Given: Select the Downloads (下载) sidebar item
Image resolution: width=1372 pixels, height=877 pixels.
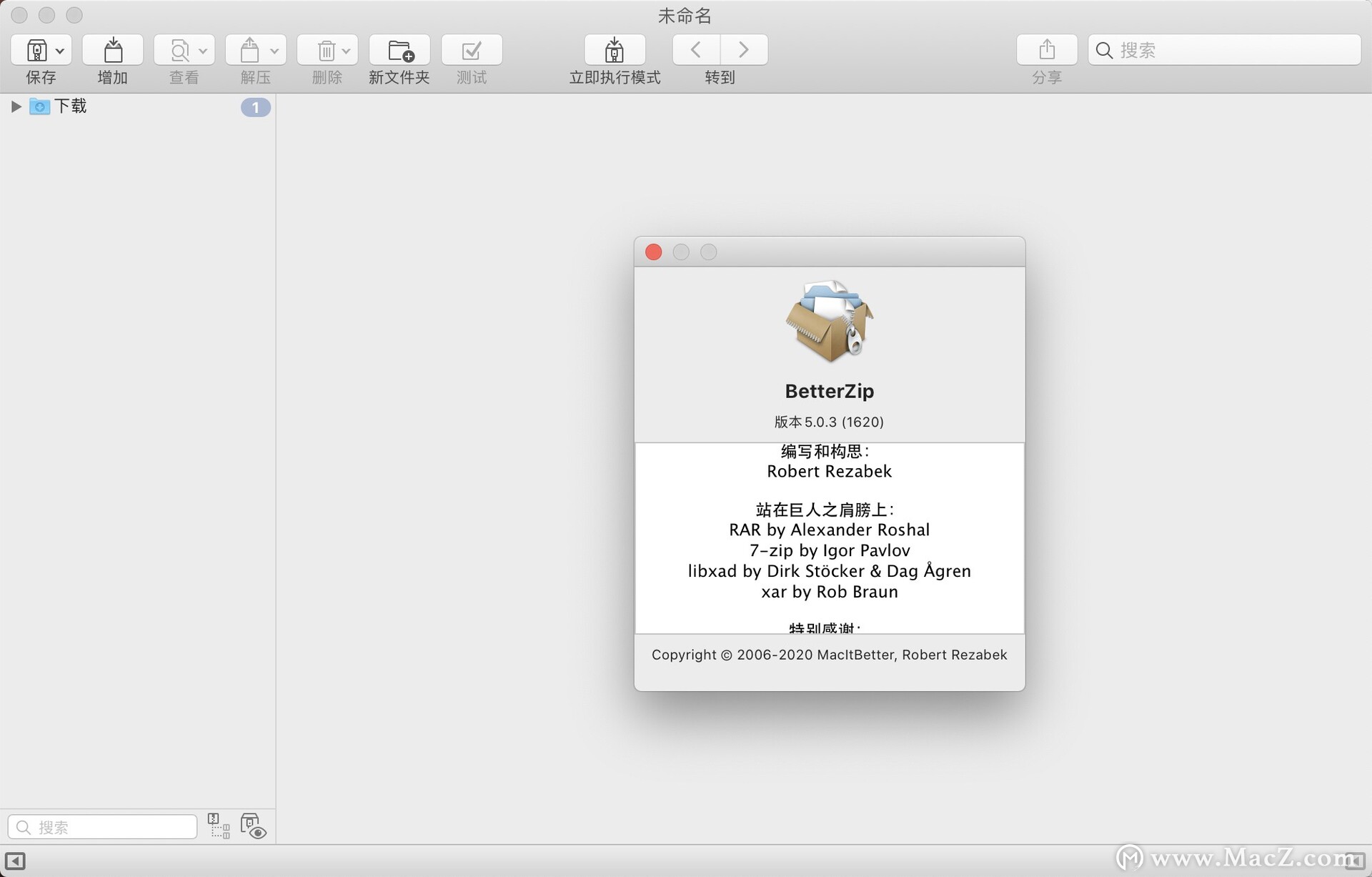Looking at the screenshot, I should pyautogui.click(x=137, y=106).
